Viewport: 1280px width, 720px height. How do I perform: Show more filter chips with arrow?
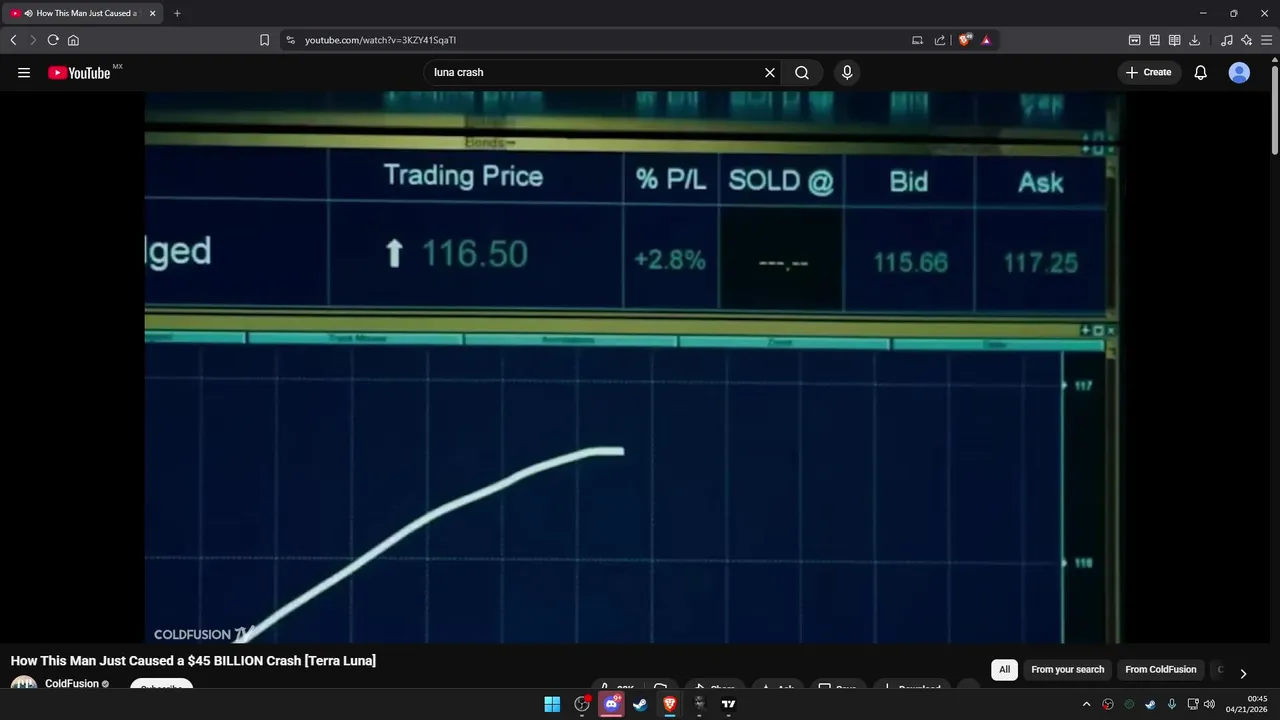(1243, 673)
